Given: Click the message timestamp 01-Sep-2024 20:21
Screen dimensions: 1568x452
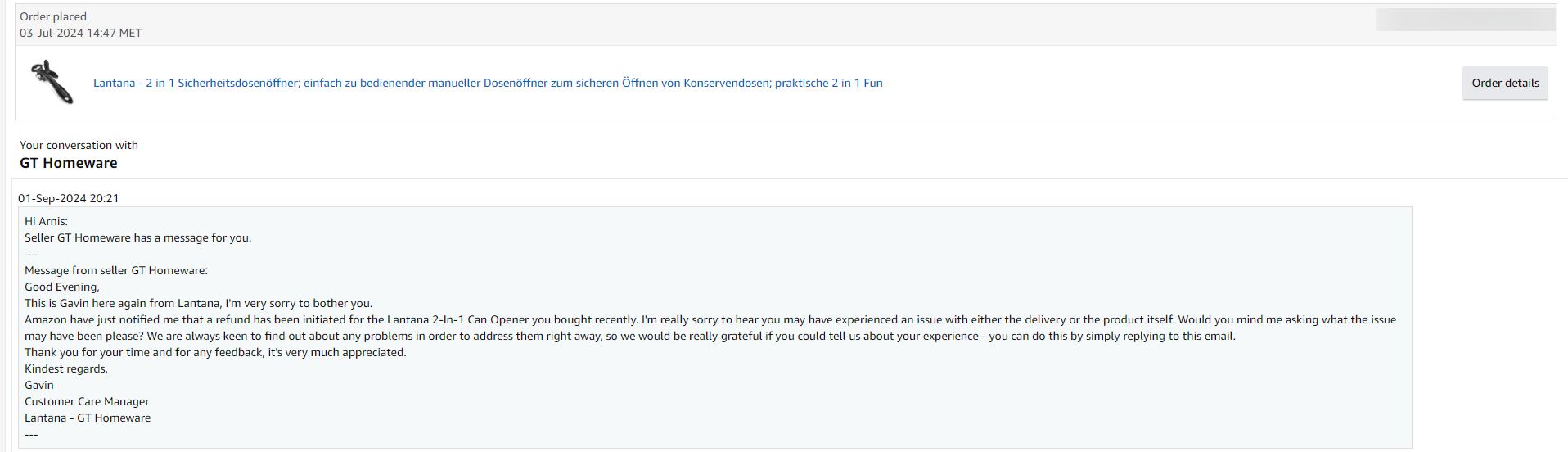Looking at the screenshot, I should [x=69, y=198].
